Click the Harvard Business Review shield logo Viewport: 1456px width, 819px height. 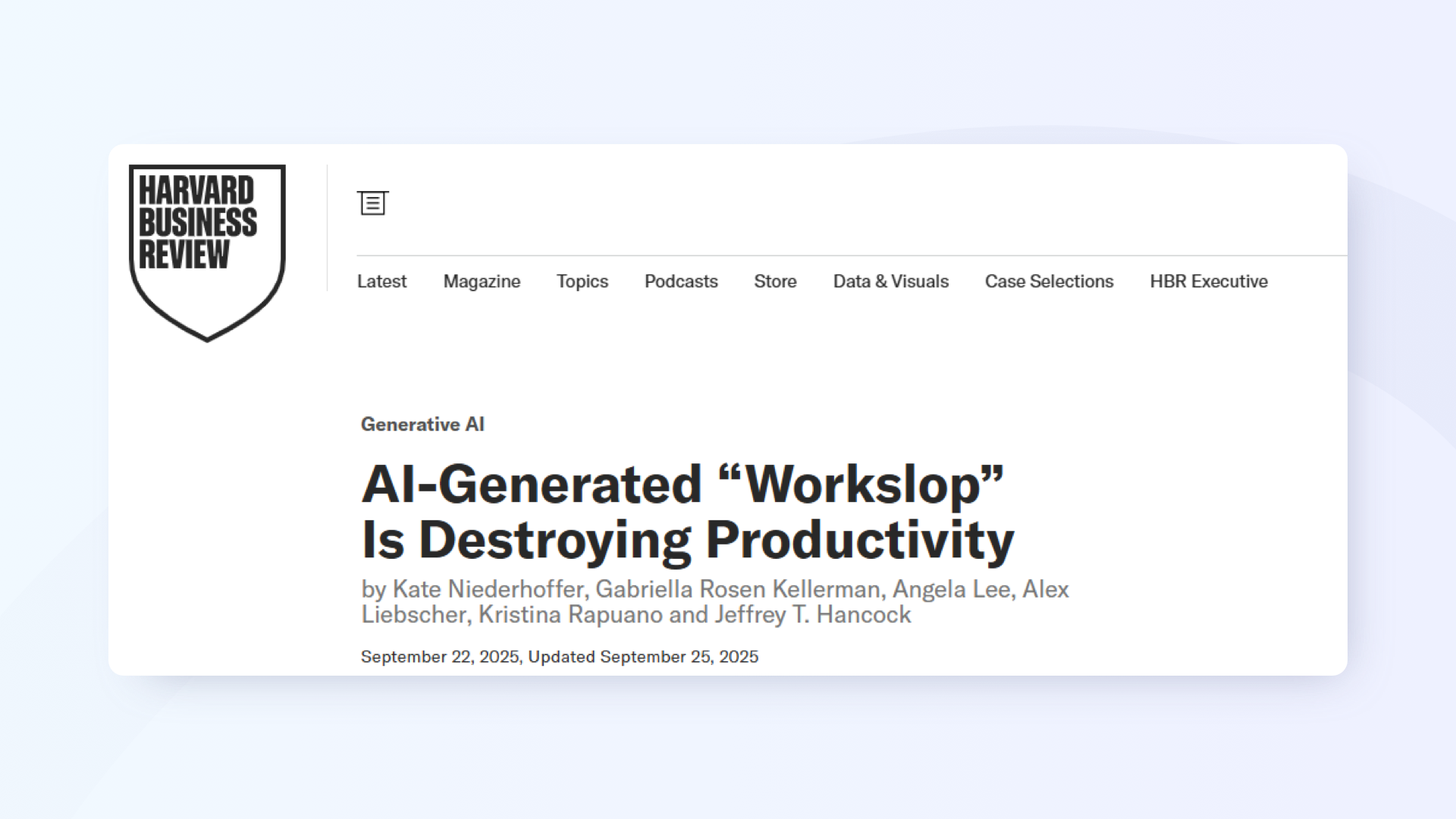point(207,250)
